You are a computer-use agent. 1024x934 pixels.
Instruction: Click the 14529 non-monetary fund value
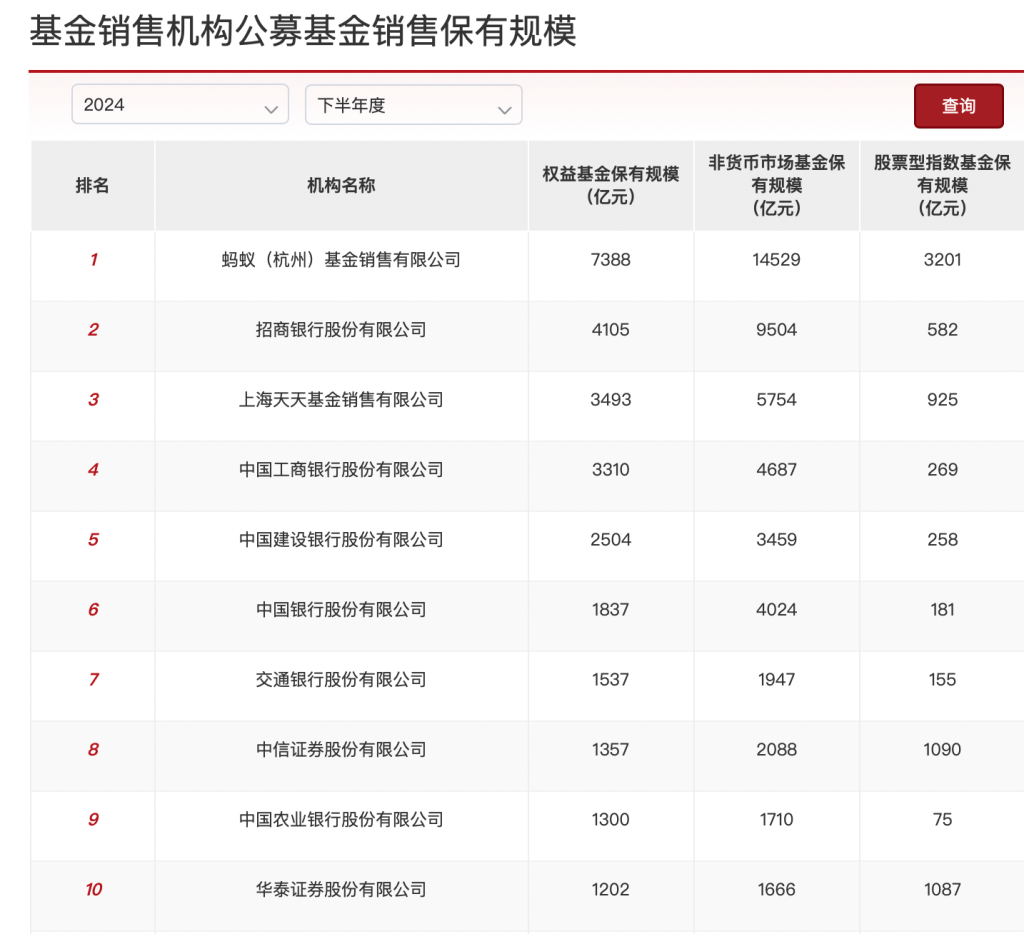776,260
